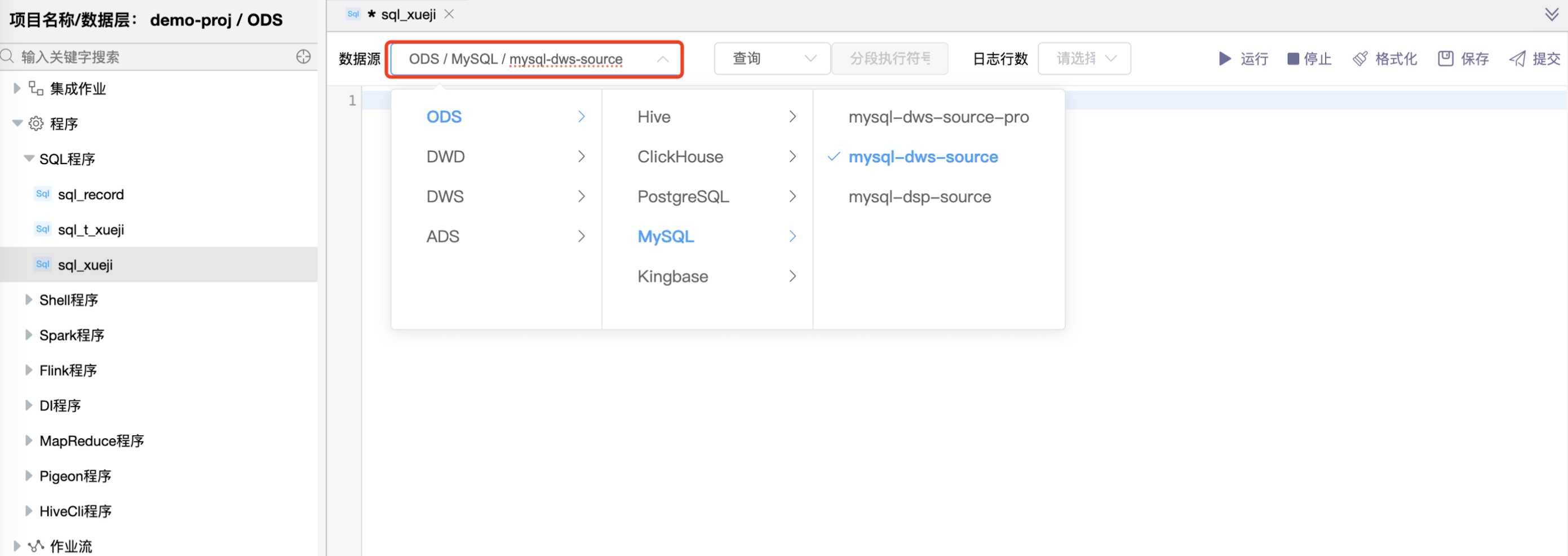Image resolution: width=1568 pixels, height=556 pixels.
Task: Select the checked mysql-dws-source option
Action: 923,157
